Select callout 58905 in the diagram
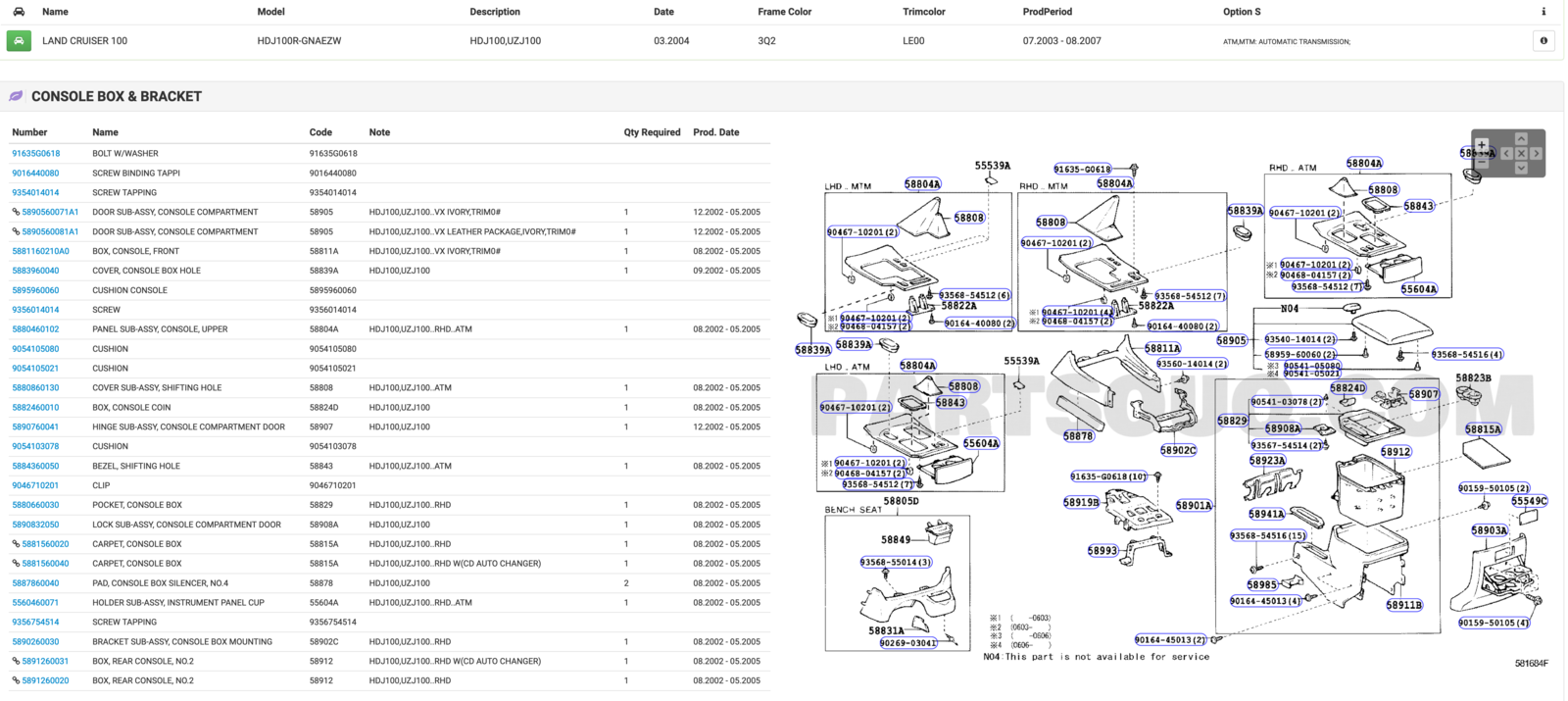The width and height of the screenshot is (1568, 701). [x=1232, y=340]
